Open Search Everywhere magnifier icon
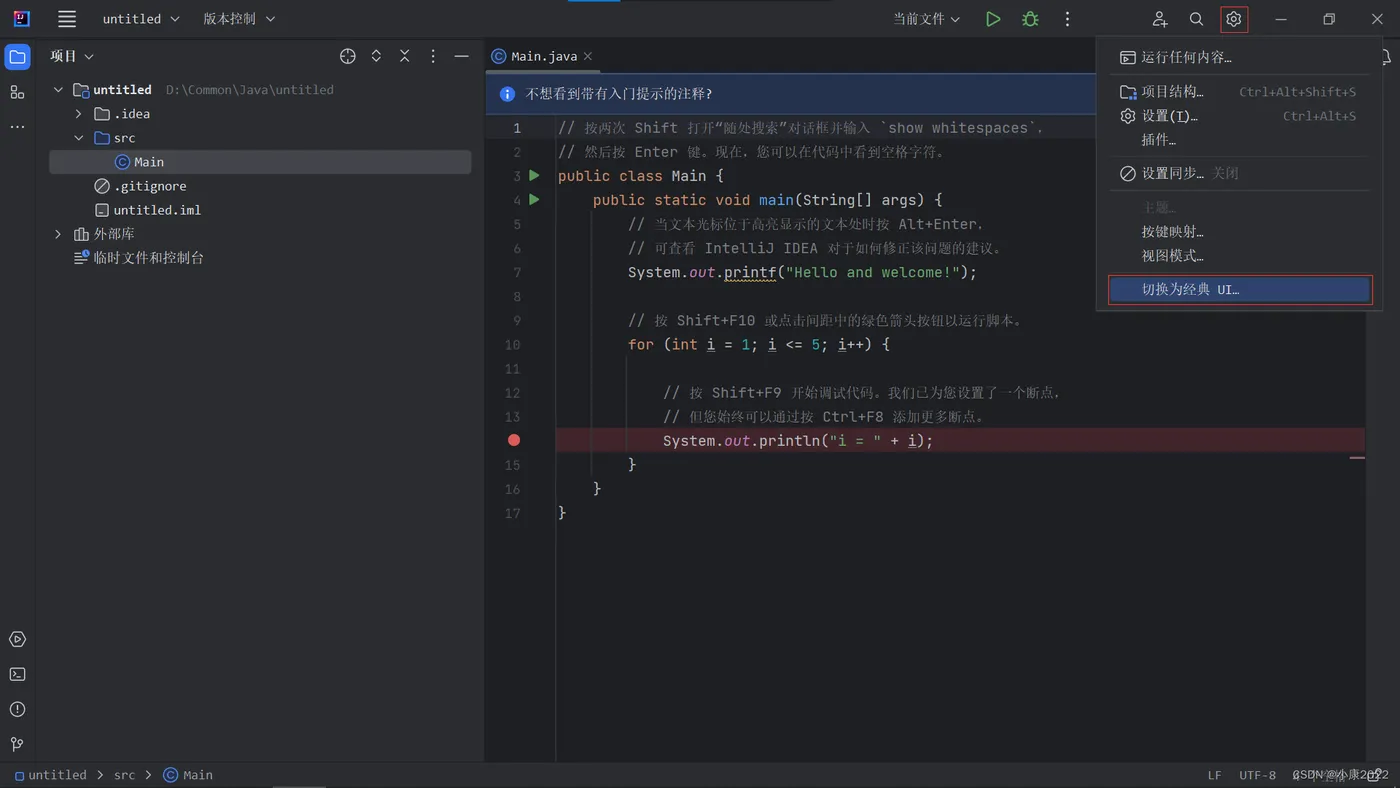The width and height of the screenshot is (1400, 788). [x=1196, y=19]
